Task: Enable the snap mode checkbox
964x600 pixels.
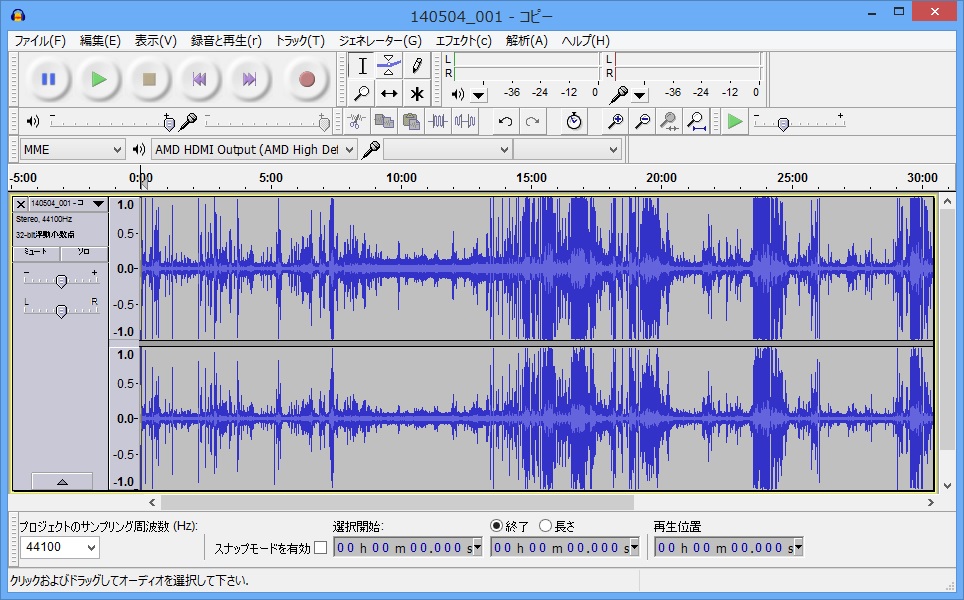Action: coord(320,548)
